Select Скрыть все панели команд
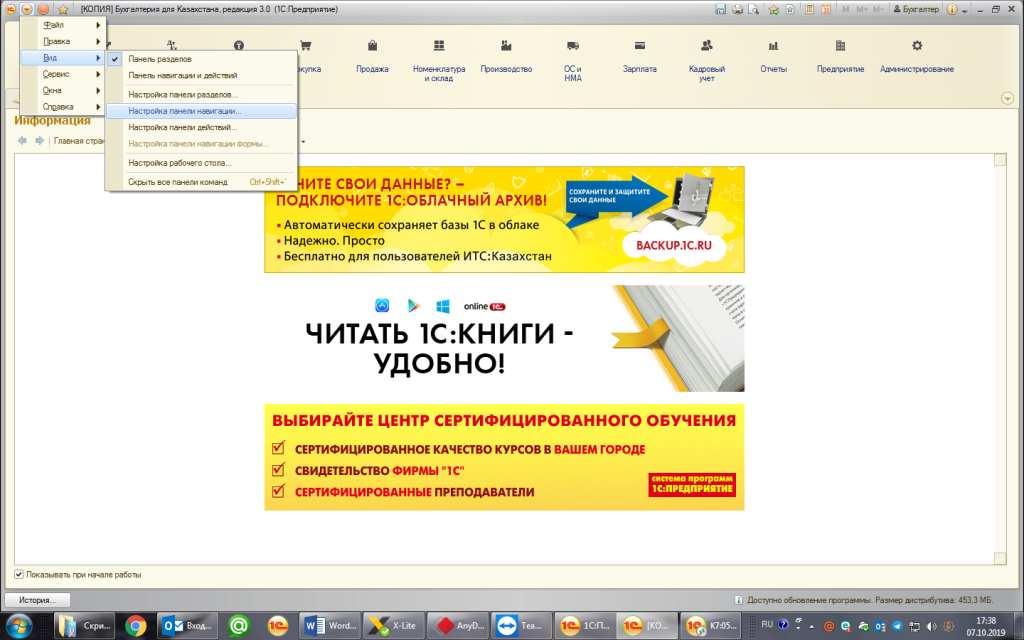Viewport: 1024px width, 640px height. [x=201, y=182]
